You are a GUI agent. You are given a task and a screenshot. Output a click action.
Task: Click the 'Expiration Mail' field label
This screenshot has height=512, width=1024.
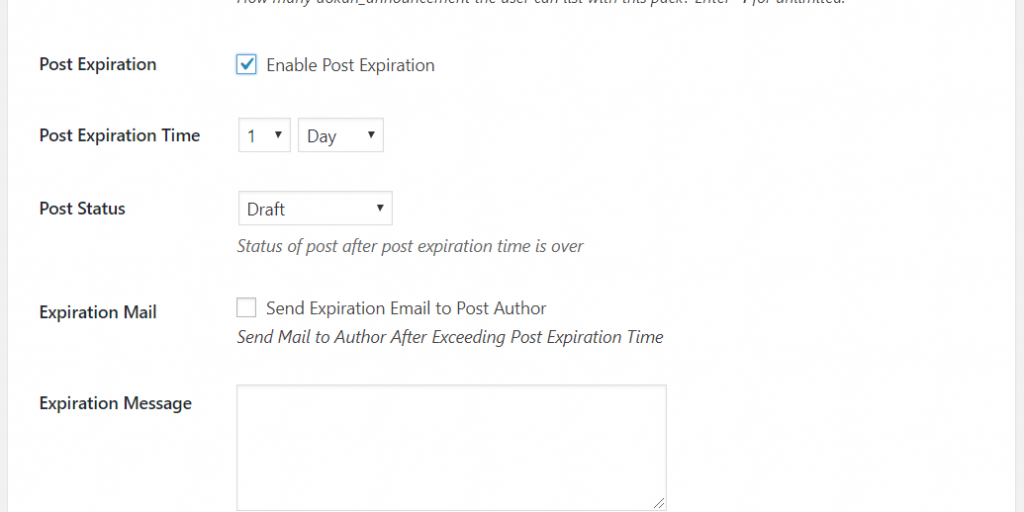tap(98, 312)
